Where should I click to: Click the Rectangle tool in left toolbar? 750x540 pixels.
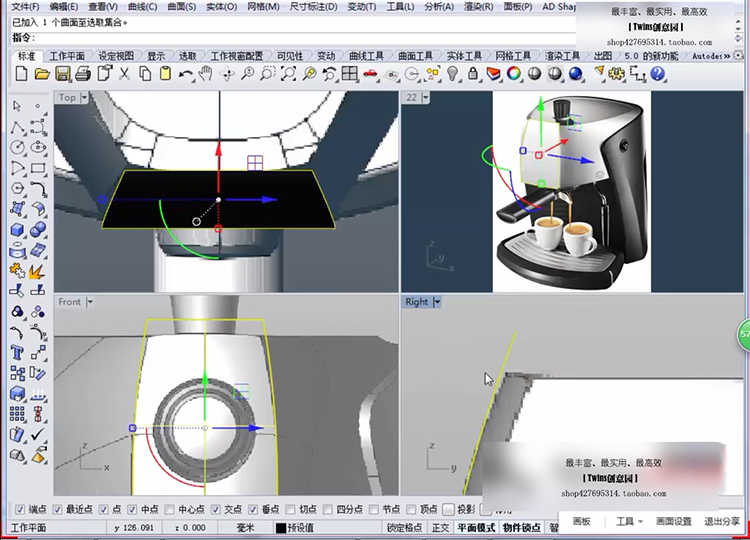pos(37,167)
